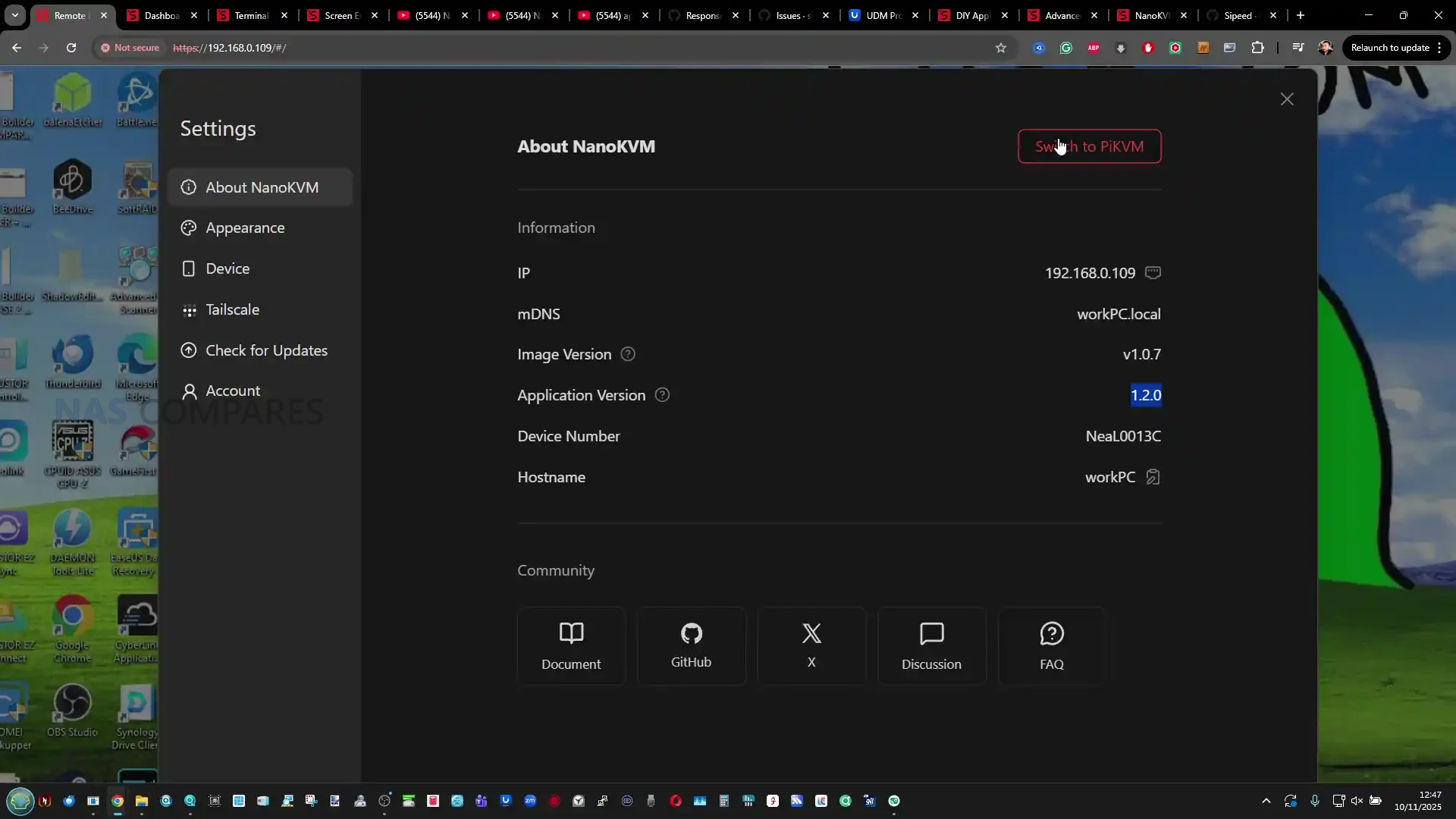Image resolution: width=1456 pixels, height=819 pixels.
Task: Open the X social link
Action: click(x=811, y=645)
